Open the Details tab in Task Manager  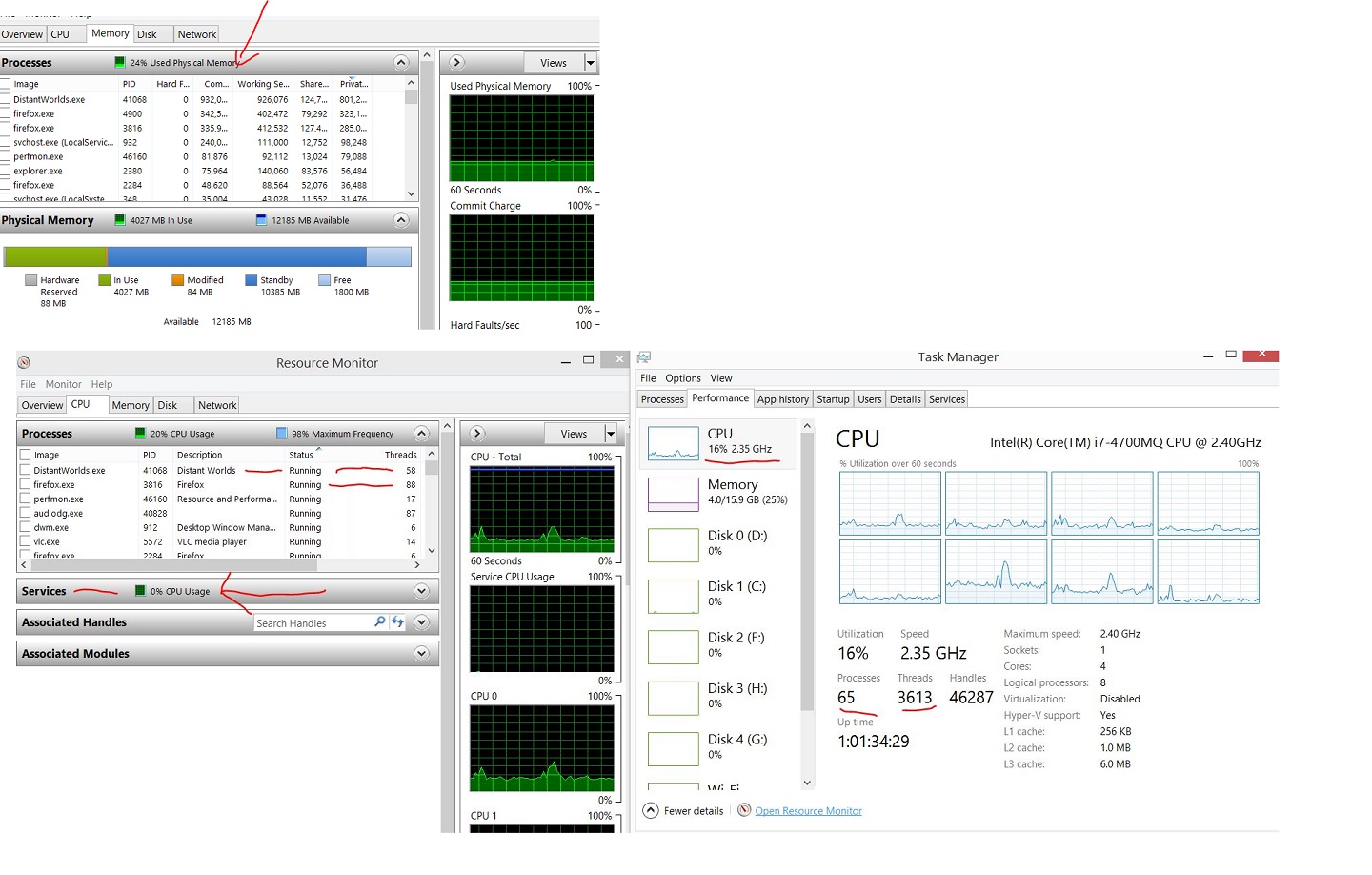coord(905,399)
